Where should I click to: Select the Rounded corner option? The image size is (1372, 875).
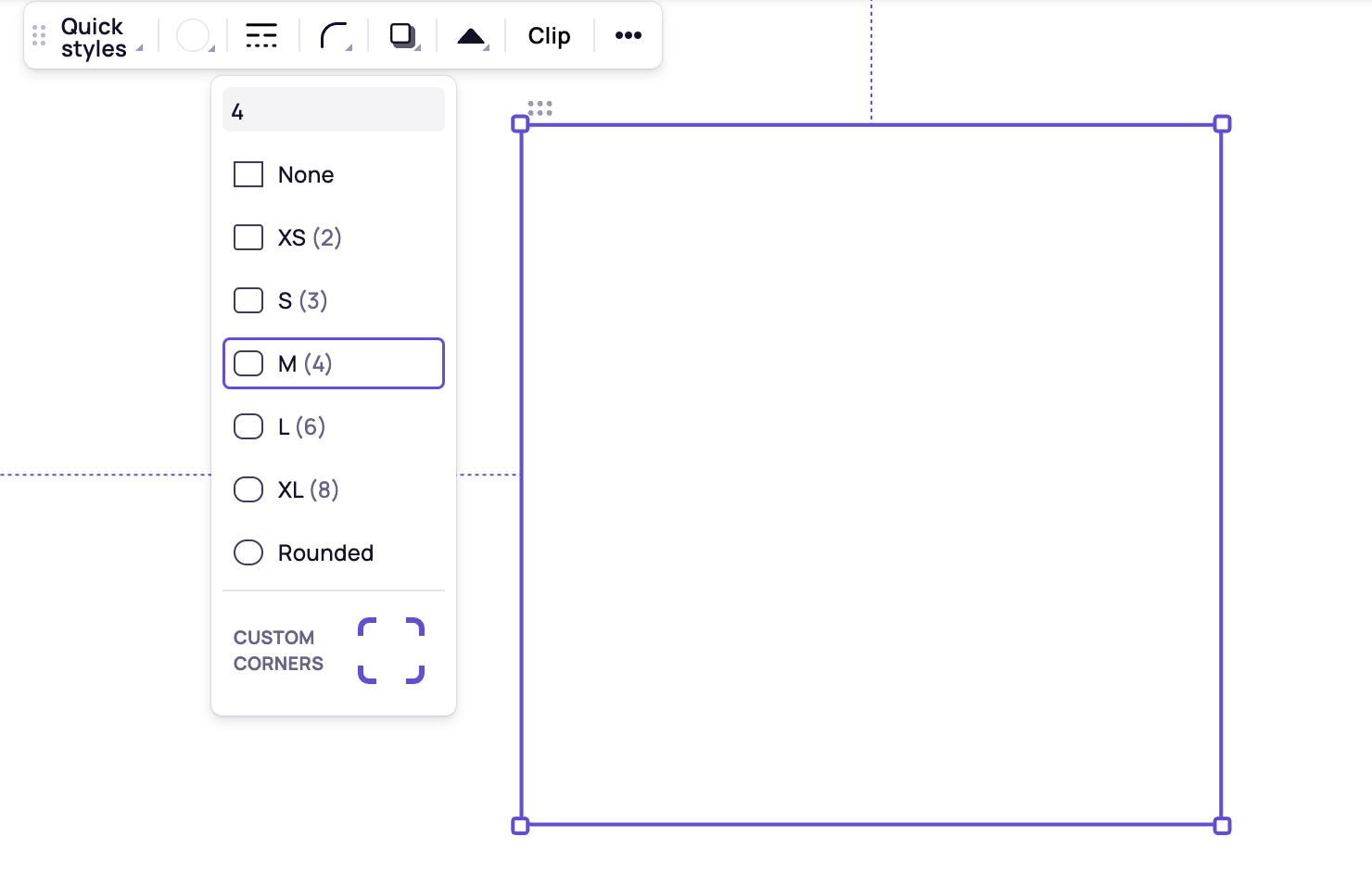pos(334,552)
